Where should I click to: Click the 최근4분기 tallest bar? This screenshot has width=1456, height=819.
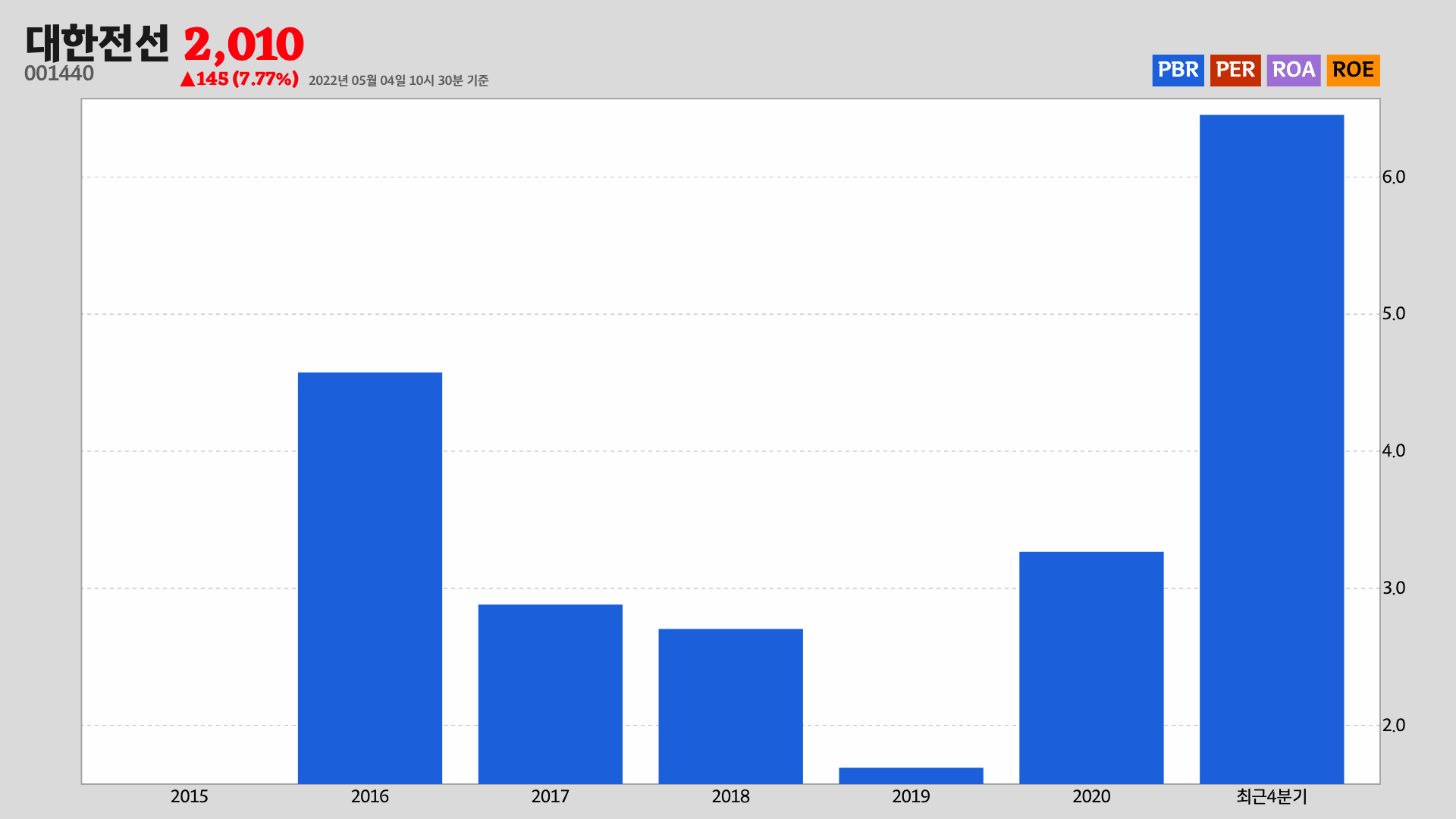point(1272,449)
